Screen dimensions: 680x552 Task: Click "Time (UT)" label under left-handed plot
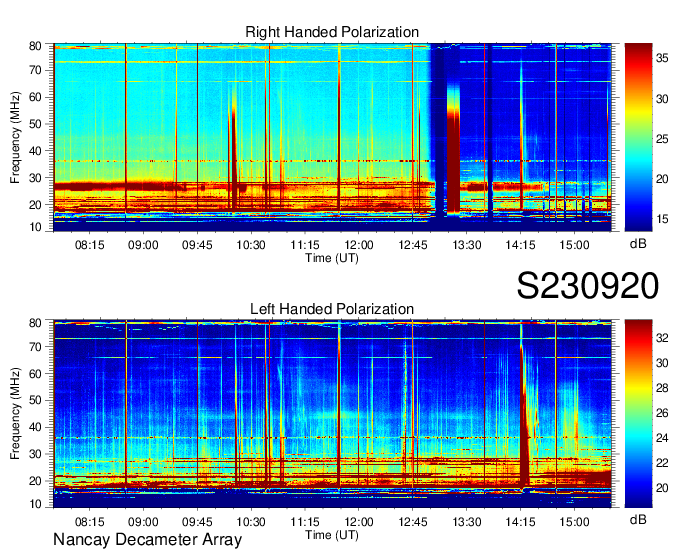pyautogui.click(x=332, y=535)
